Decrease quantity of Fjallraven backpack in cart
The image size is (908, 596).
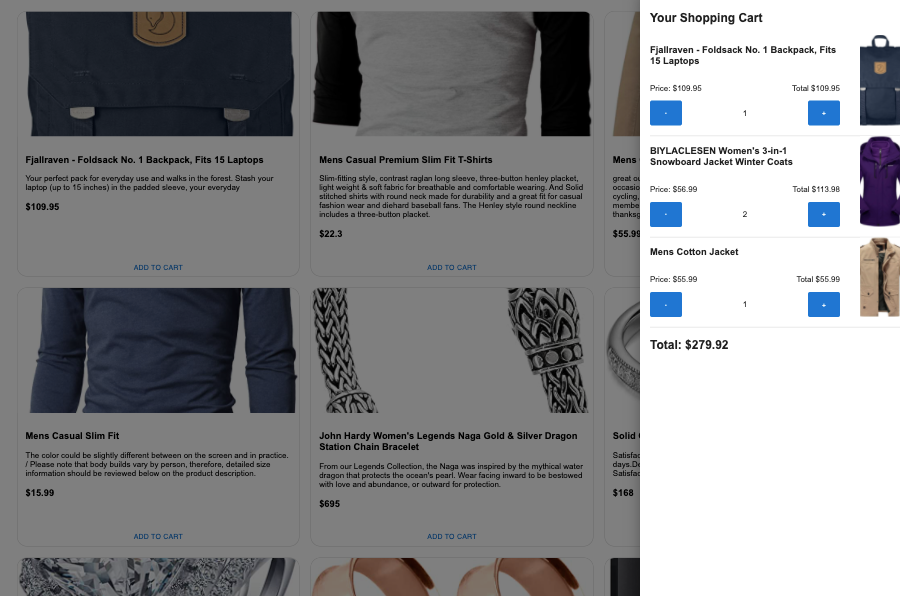[x=665, y=112]
